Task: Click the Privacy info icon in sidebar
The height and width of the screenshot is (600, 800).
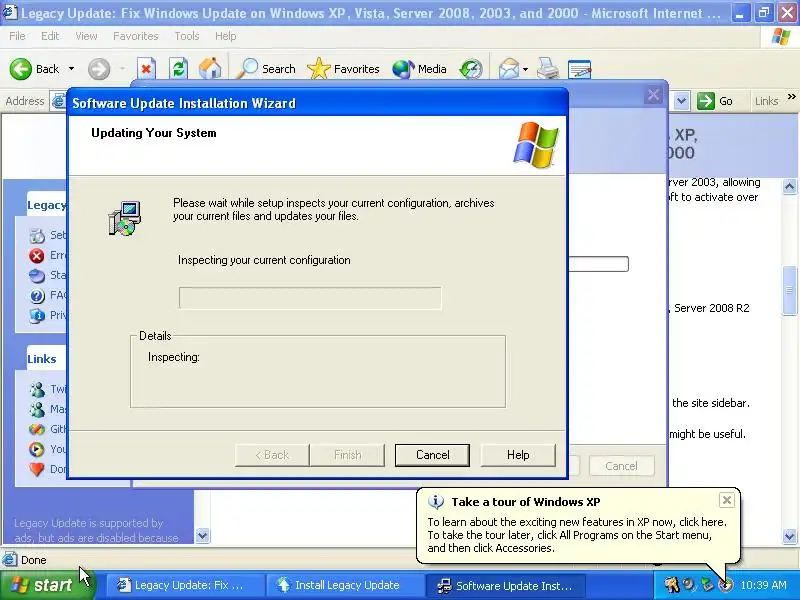Action: 37,316
